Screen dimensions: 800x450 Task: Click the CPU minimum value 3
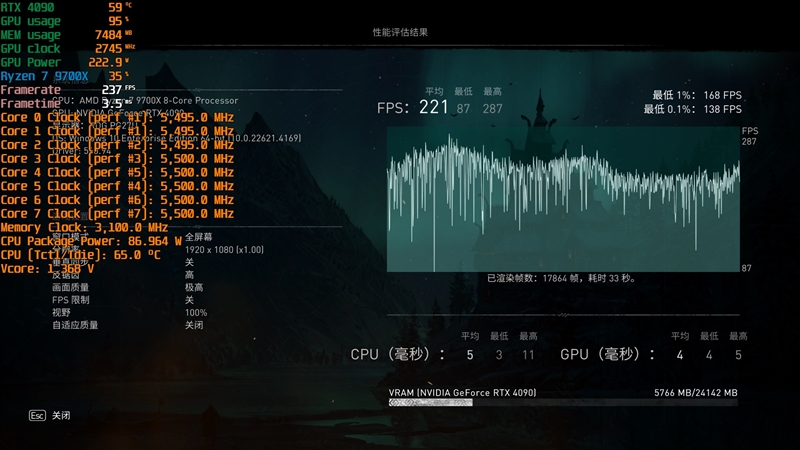[x=499, y=355]
